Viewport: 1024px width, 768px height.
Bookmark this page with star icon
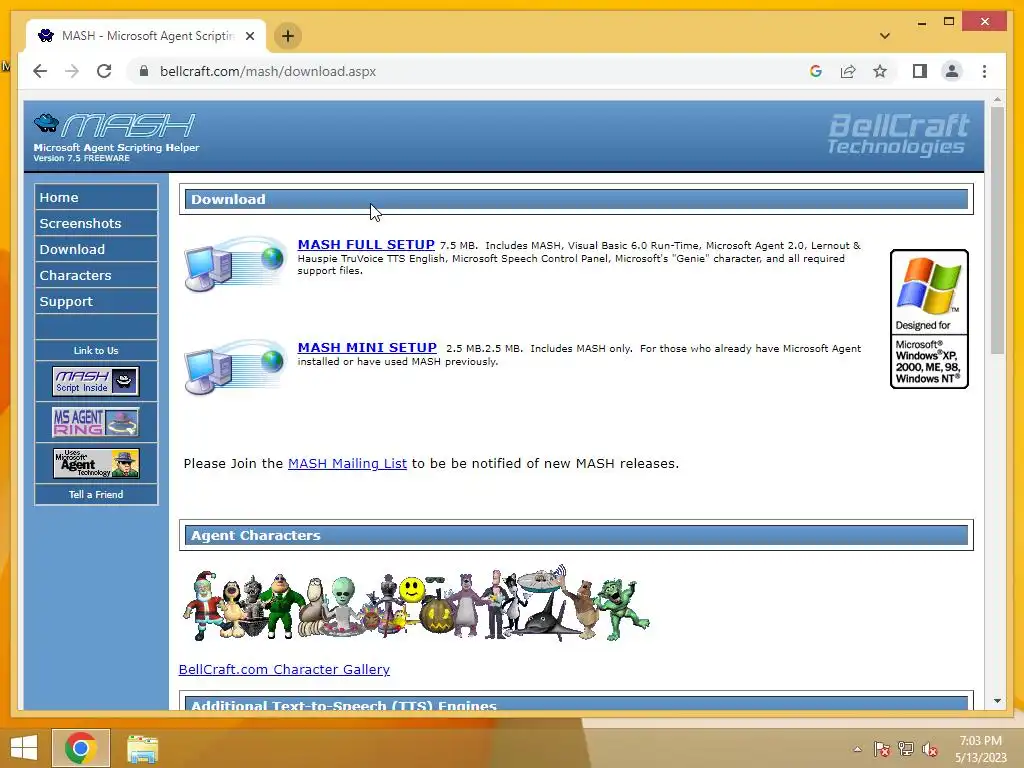point(880,71)
